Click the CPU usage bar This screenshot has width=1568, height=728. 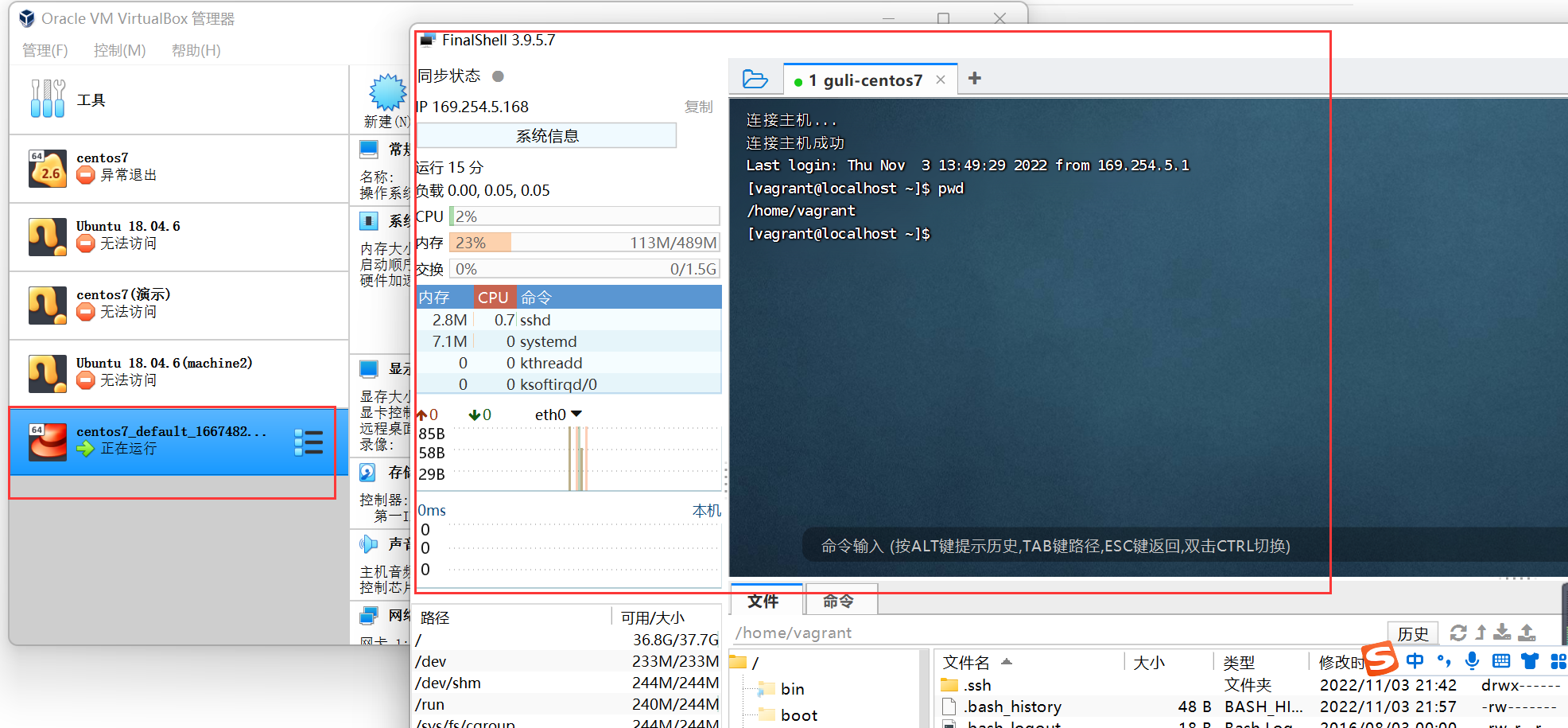pos(584,216)
